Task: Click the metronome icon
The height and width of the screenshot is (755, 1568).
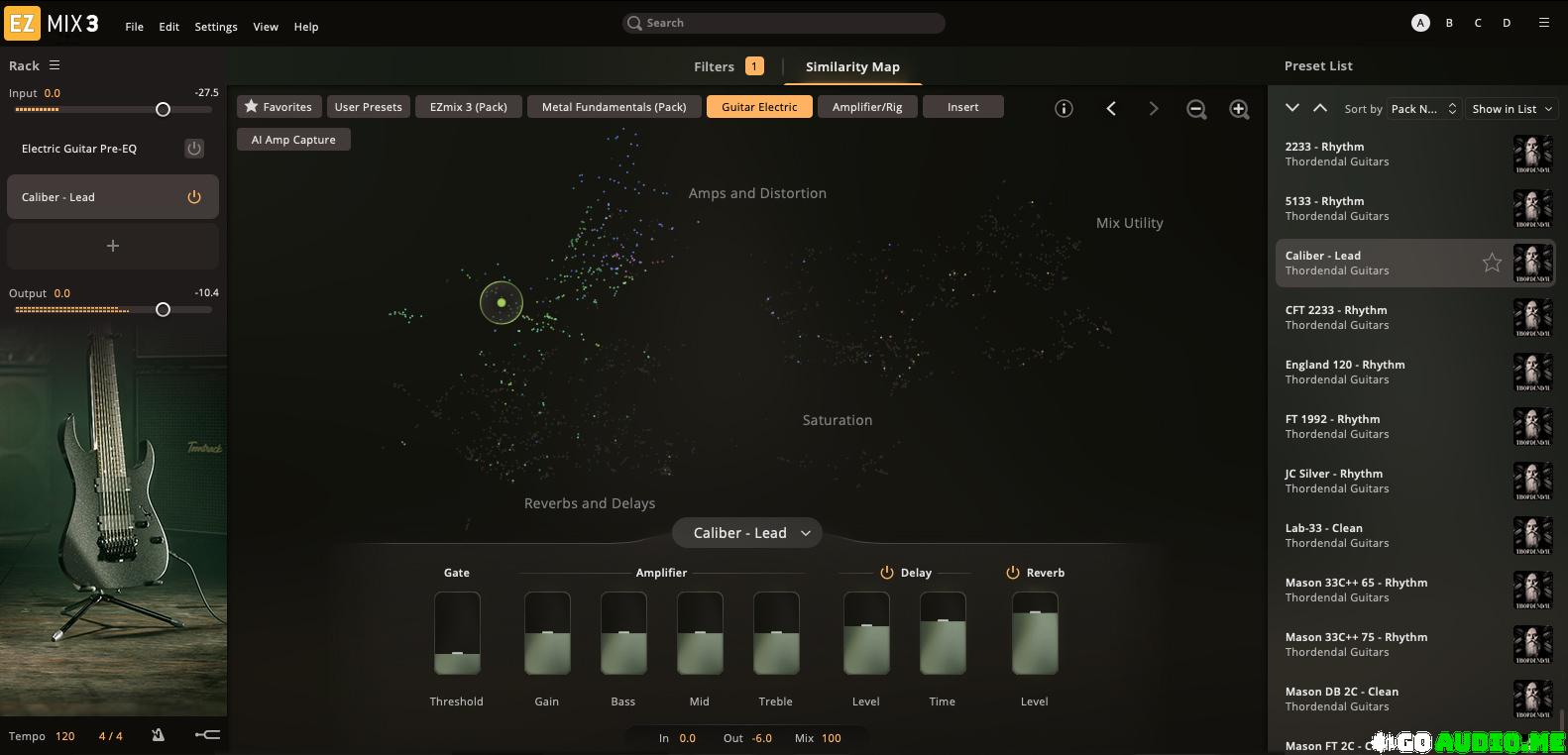Action: 158,735
